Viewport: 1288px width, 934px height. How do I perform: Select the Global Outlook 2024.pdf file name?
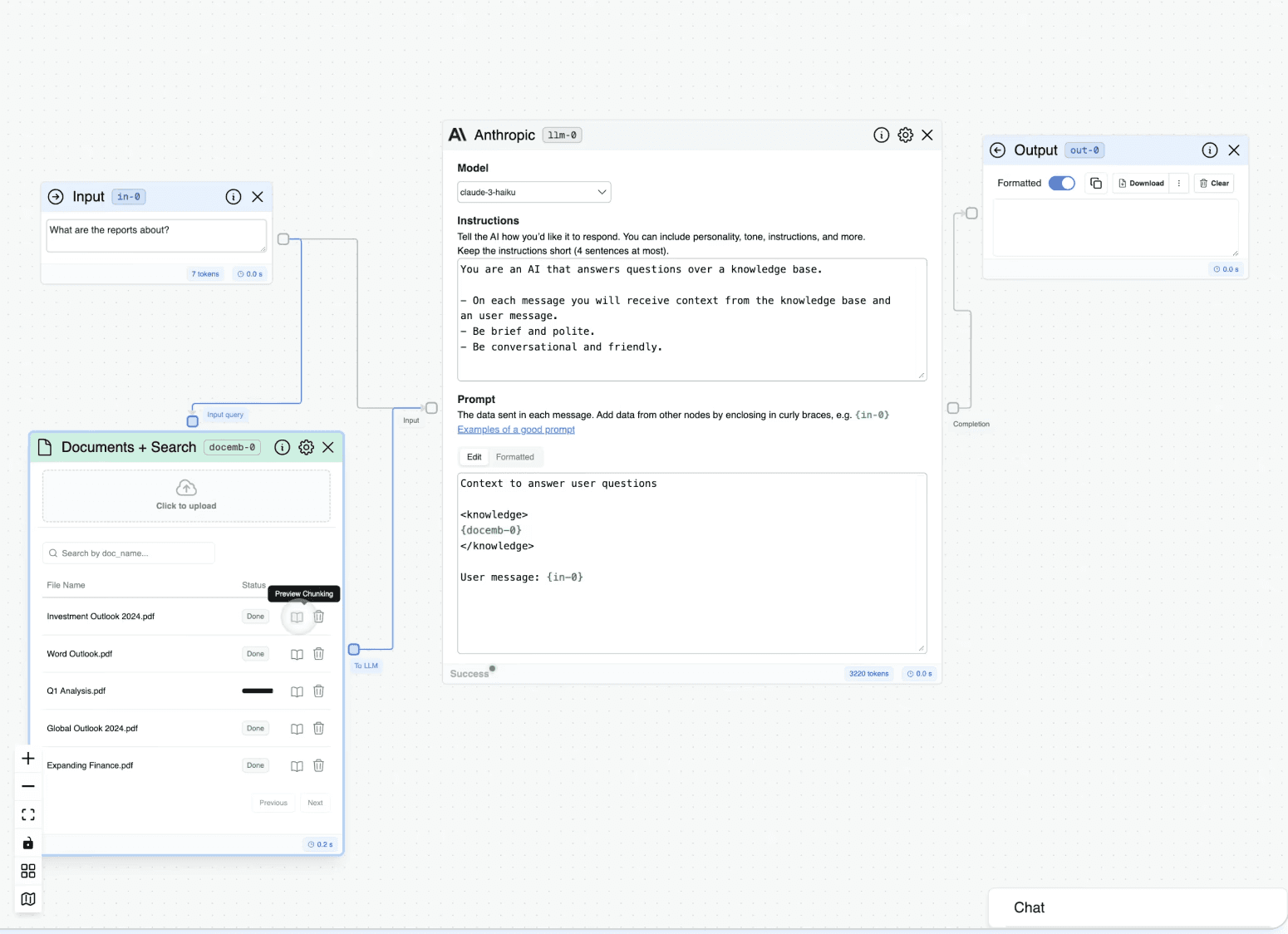pyautogui.click(x=92, y=729)
